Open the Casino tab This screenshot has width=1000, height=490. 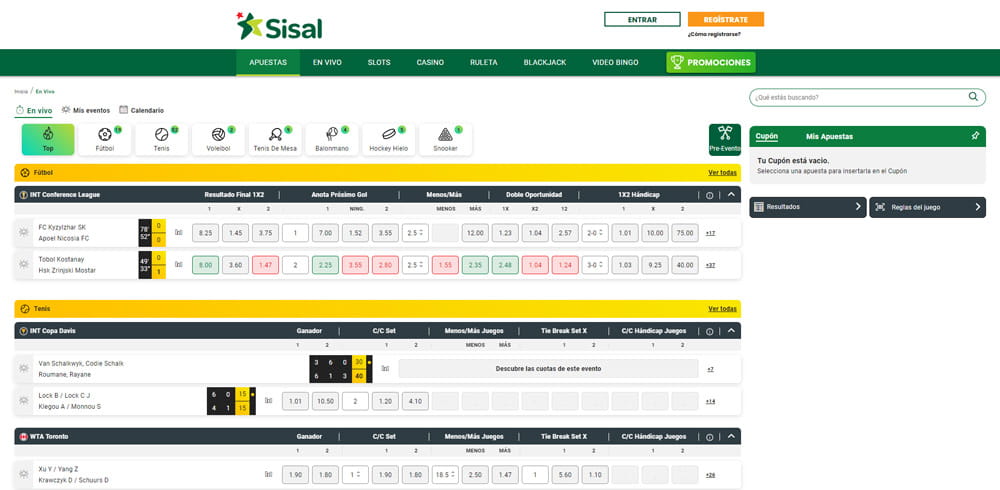point(430,63)
